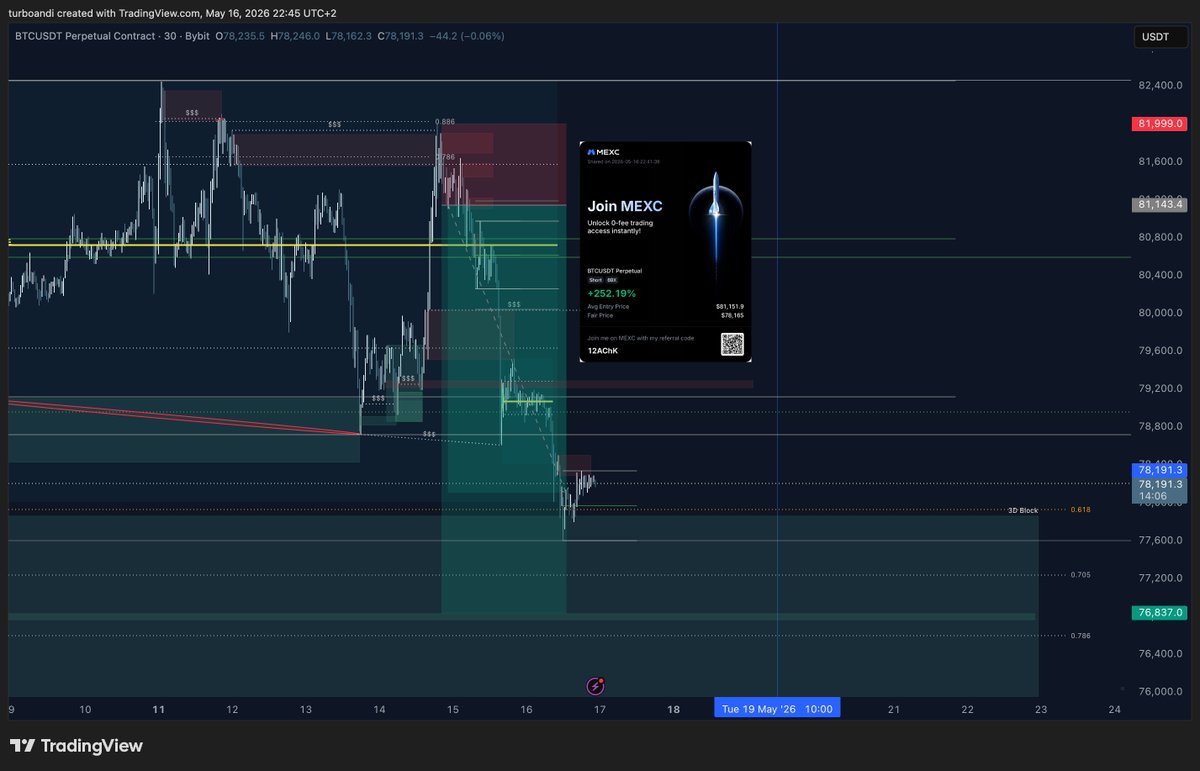Click the Join MEXC heading
Image resolution: width=1200 pixels, height=771 pixels.
[x=625, y=206]
